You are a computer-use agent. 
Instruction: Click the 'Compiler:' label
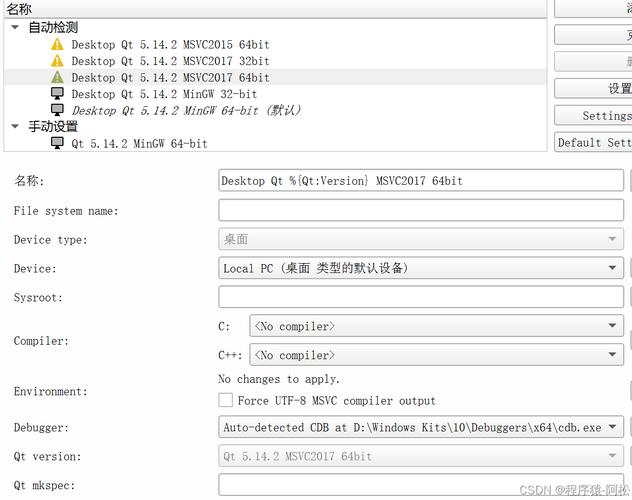[41, 341]
